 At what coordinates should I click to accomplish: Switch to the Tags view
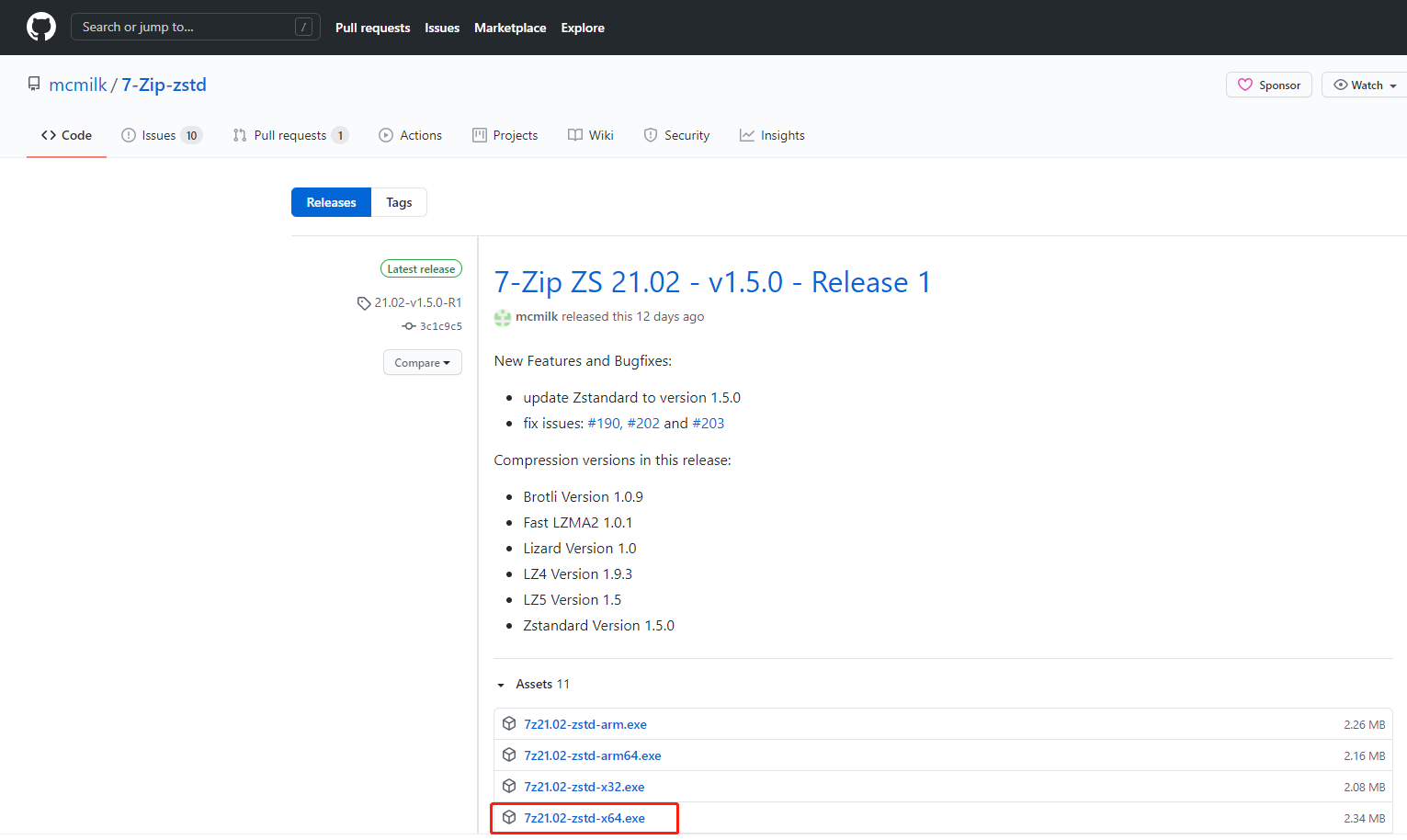[x=399, y=202]
